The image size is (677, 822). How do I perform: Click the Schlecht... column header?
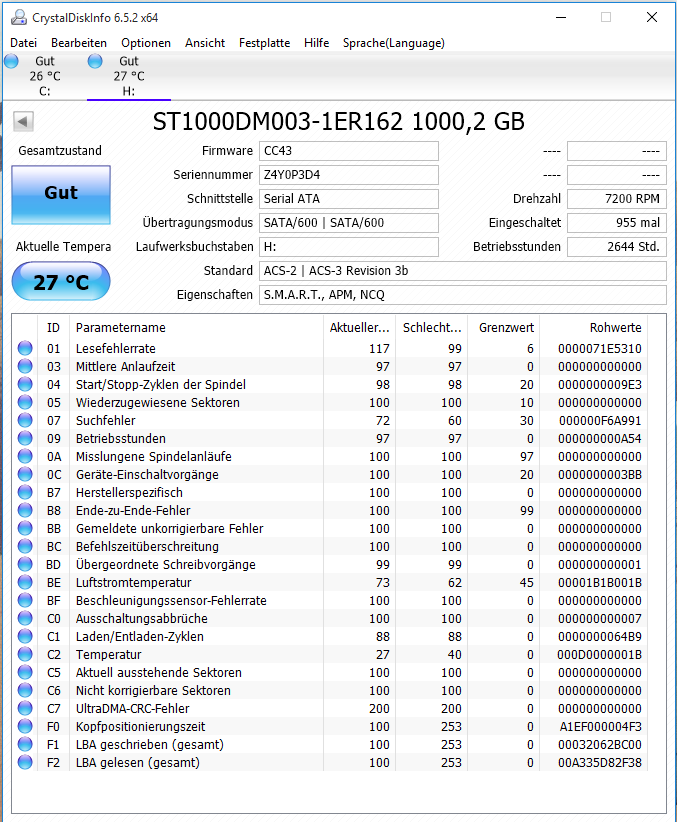(x=432, y=328)
